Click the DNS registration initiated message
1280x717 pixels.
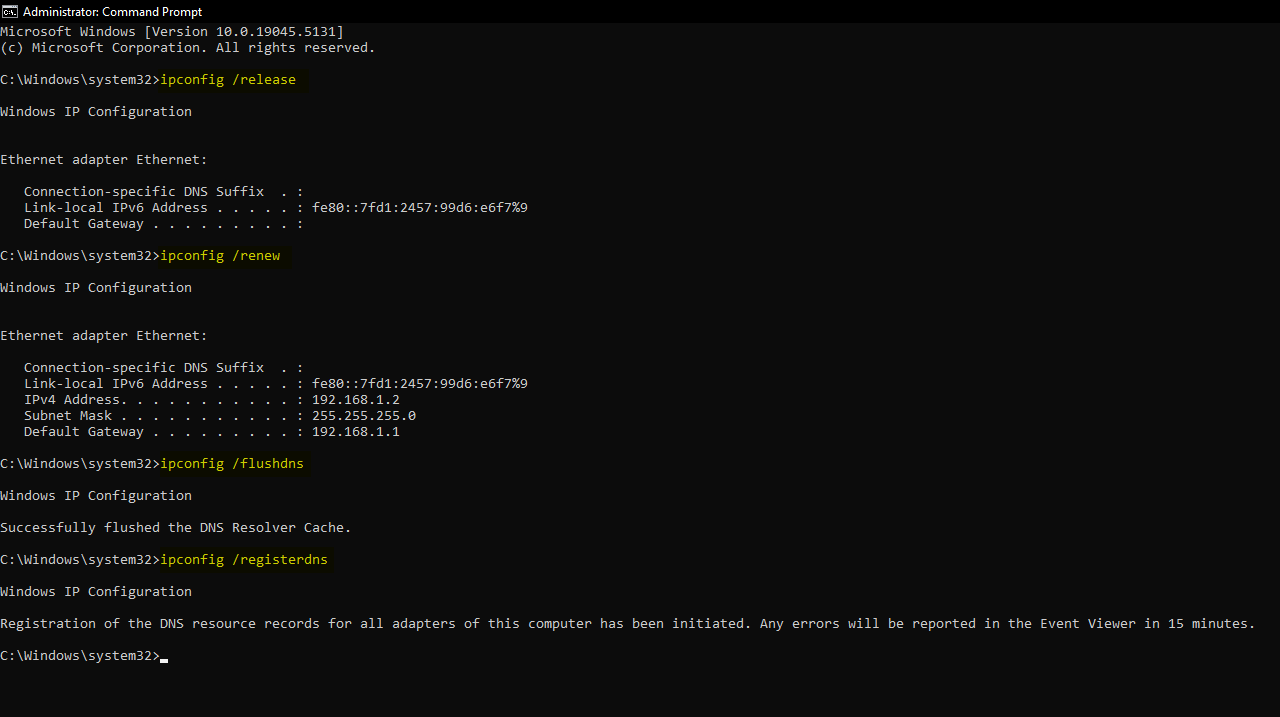tap(627, 624)
